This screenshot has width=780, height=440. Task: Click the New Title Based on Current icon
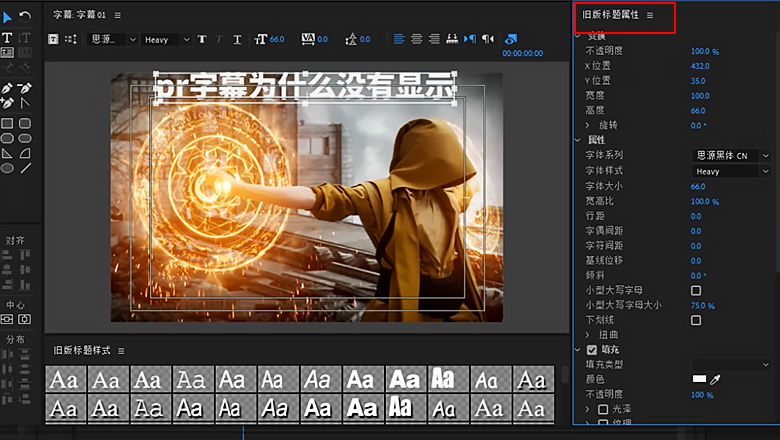[53, 39]
